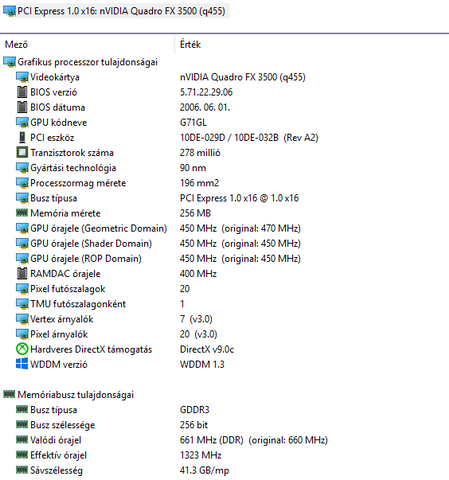This screenshot has width=449, height=480.
Task: Click the Mező column header
Action: coord(16,44)
